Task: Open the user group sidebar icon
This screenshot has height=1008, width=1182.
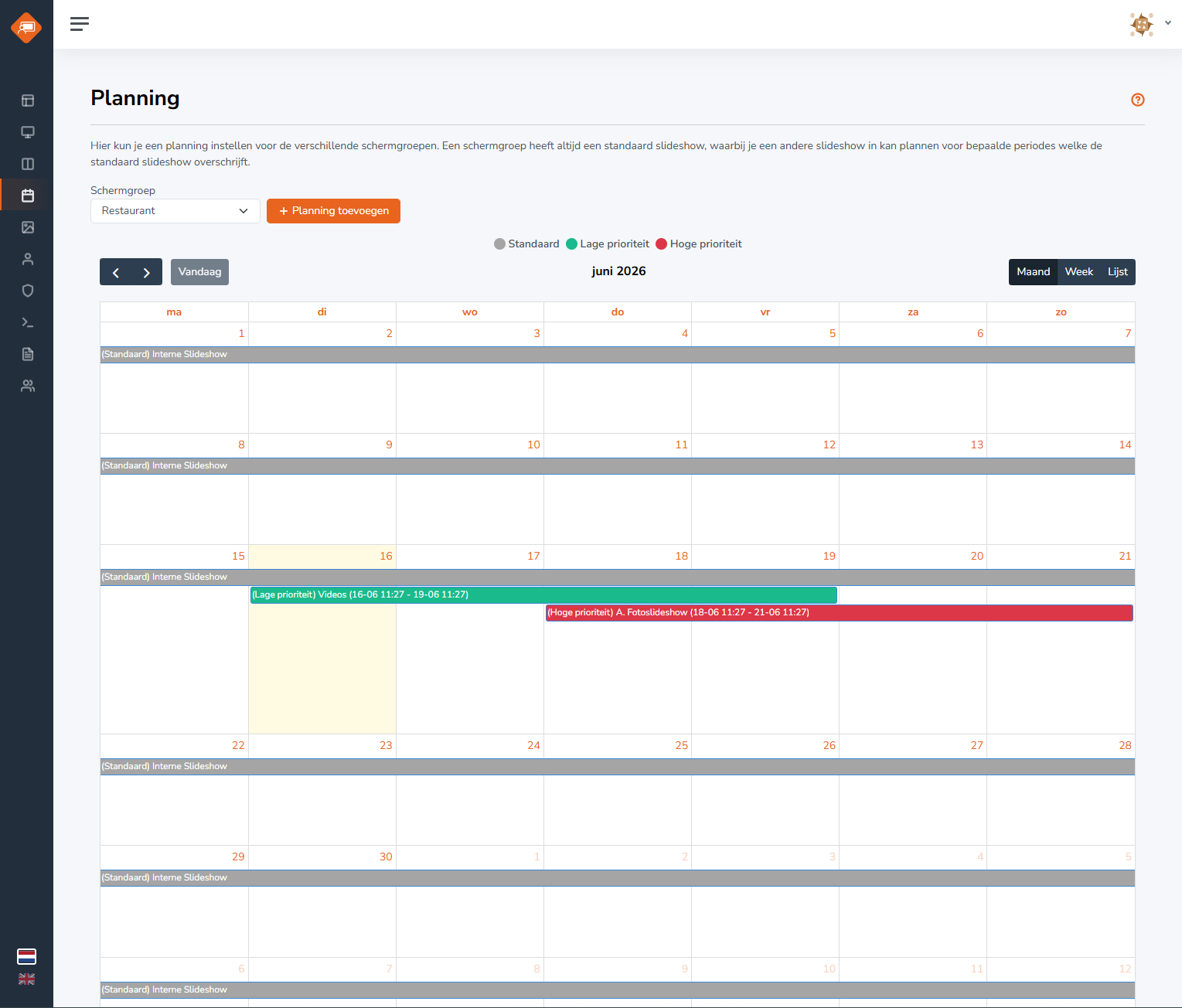Action: coord(28,386)
